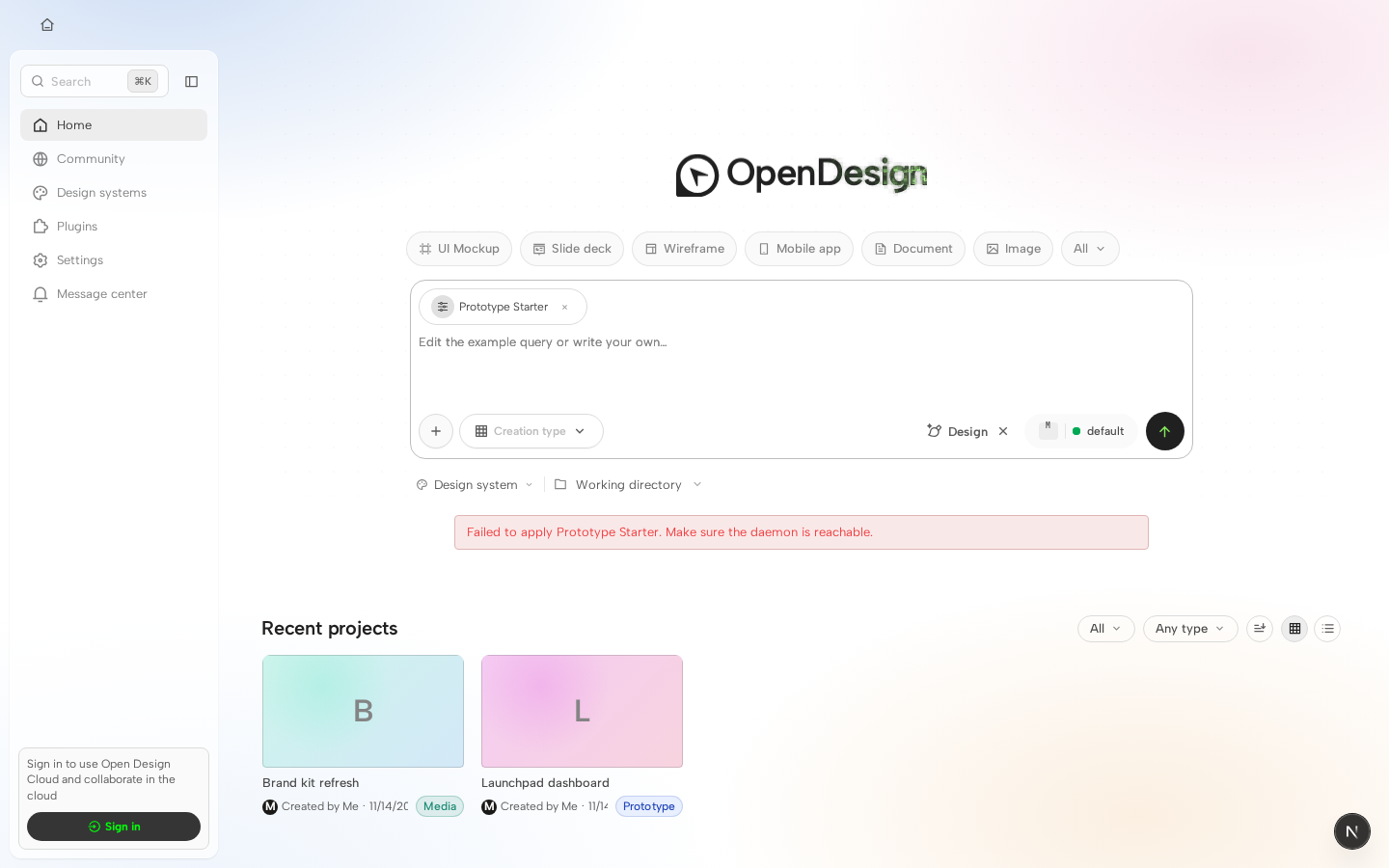Image resolution: width=1389 pixels, height=868 pixels.
Task: Switch Recent projects to list view
Action: (1327, 629)
